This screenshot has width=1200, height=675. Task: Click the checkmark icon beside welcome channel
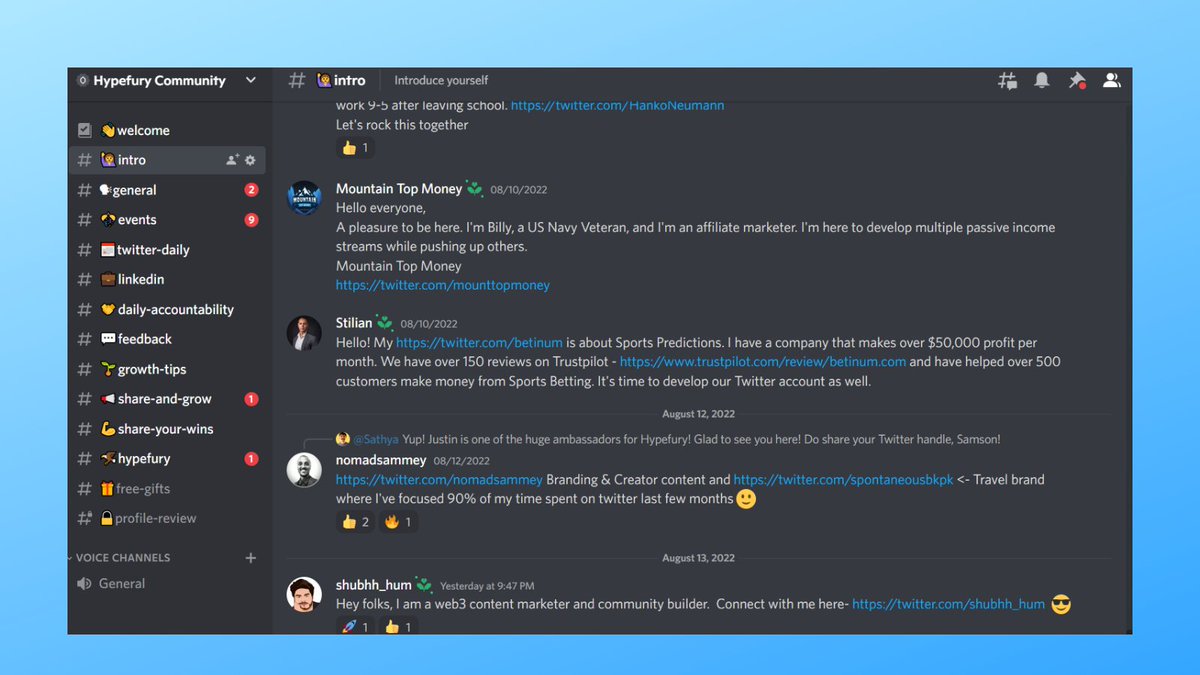pyautogui.click(x=84, y=129)
